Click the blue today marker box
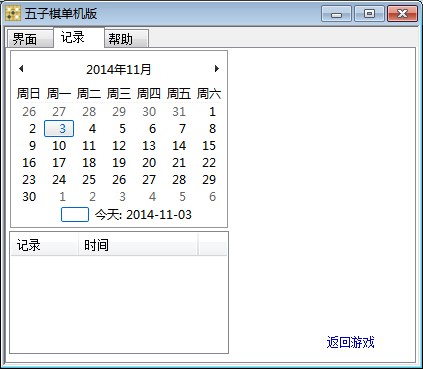This screenshot has height=369, width=423. point(75,214)
